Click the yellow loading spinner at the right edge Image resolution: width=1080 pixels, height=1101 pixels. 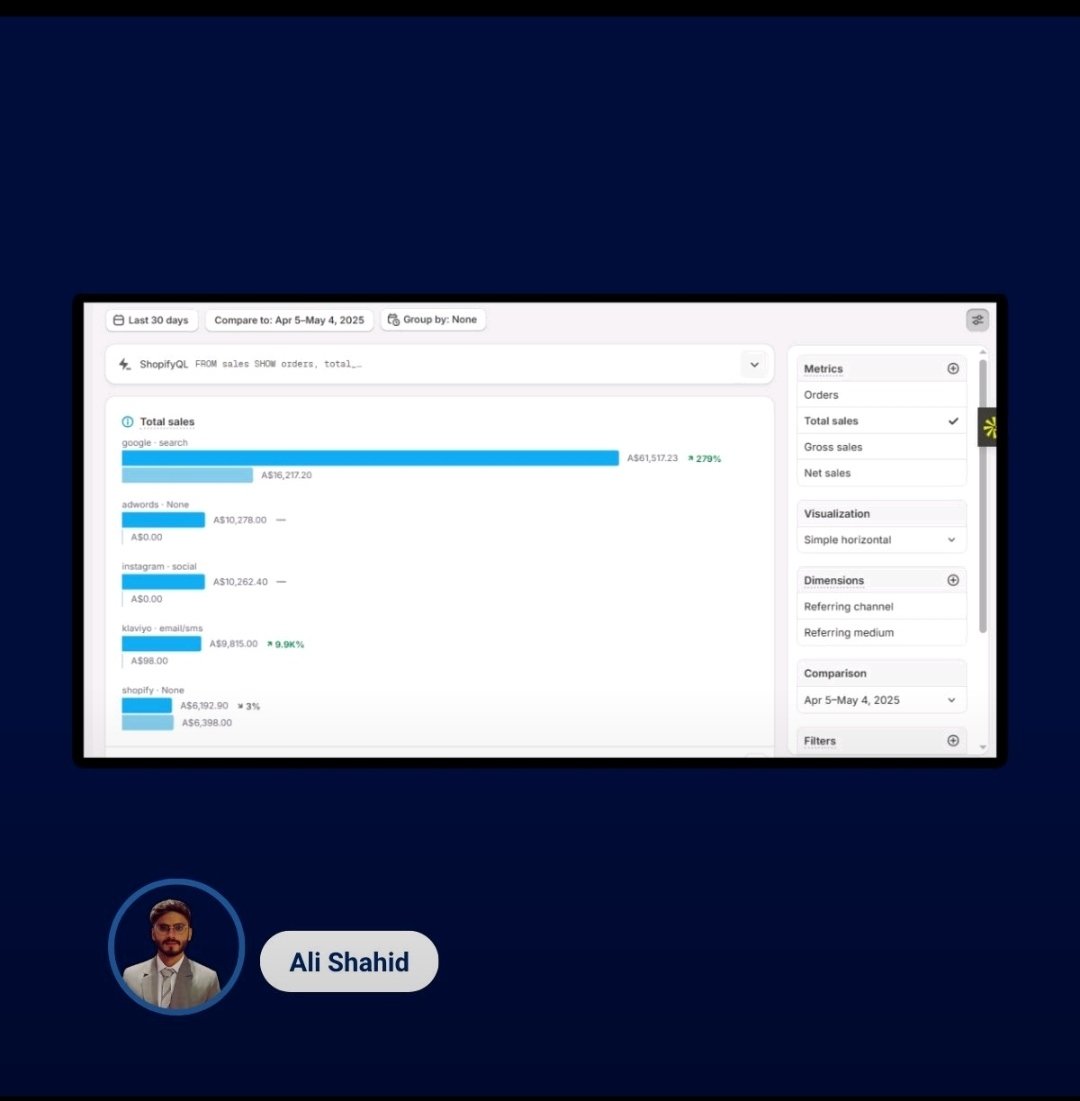tap(990, 426)
